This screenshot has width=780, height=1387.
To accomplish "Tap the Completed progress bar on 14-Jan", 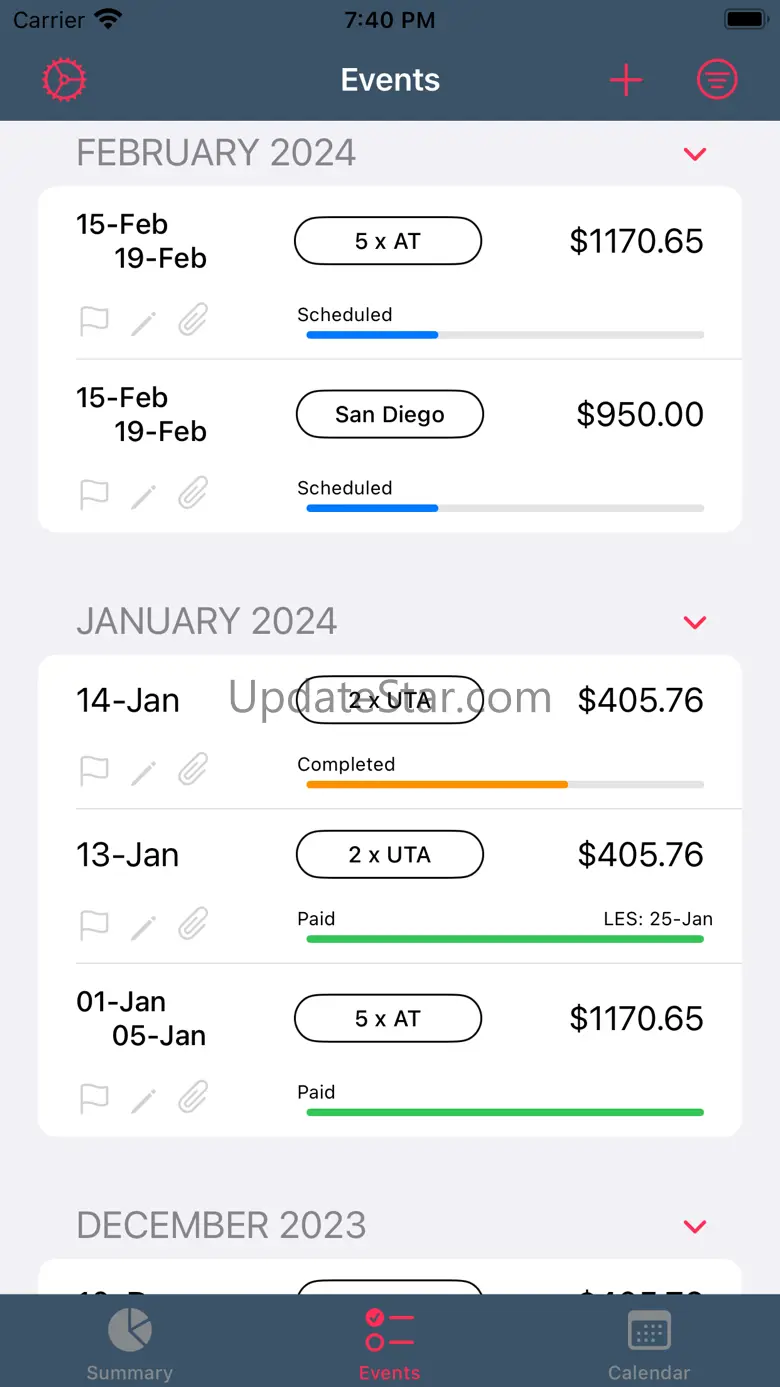I will point(505,785).
